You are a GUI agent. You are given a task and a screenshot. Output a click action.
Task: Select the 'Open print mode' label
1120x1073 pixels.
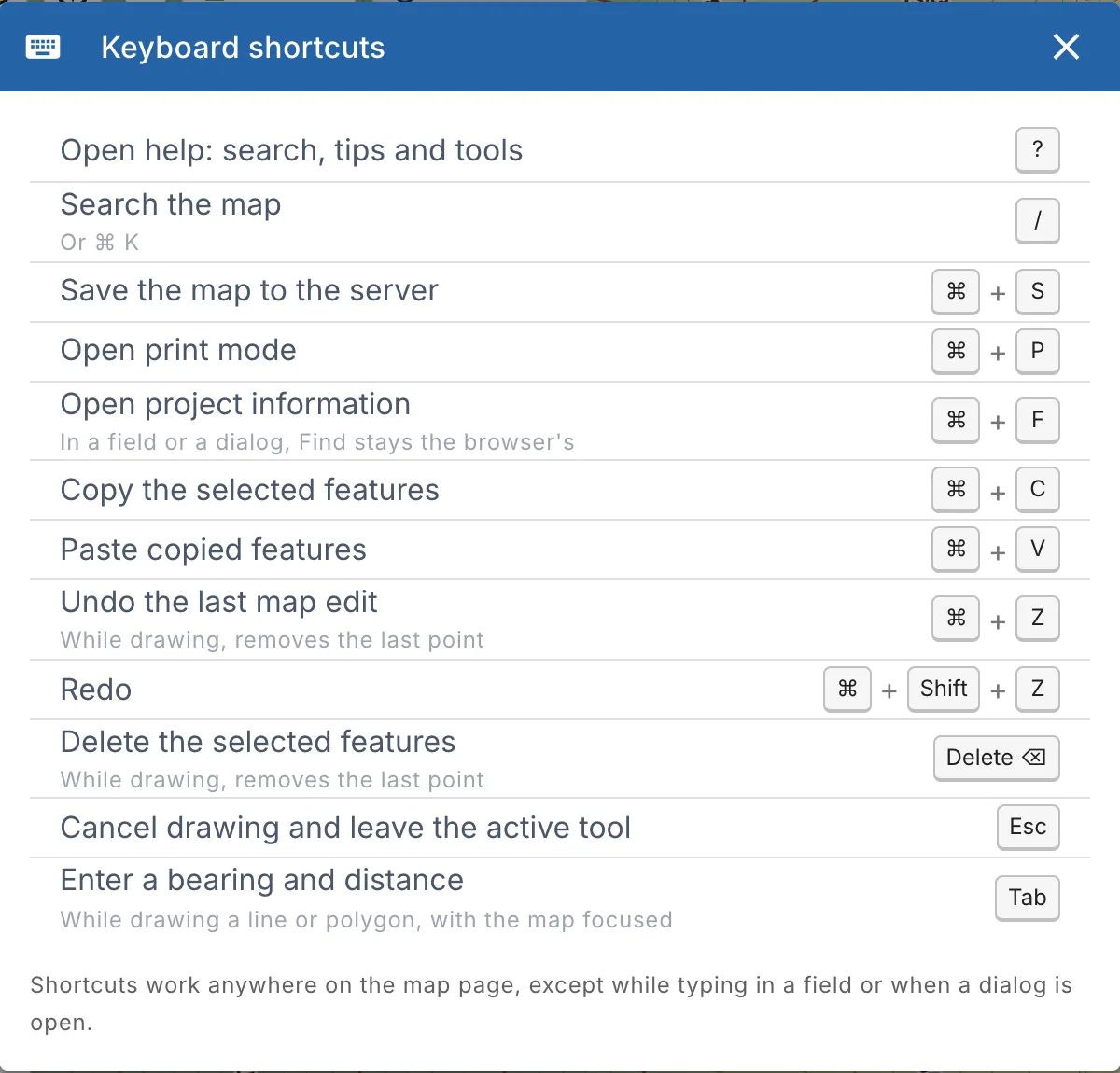[x=178, y=351]
